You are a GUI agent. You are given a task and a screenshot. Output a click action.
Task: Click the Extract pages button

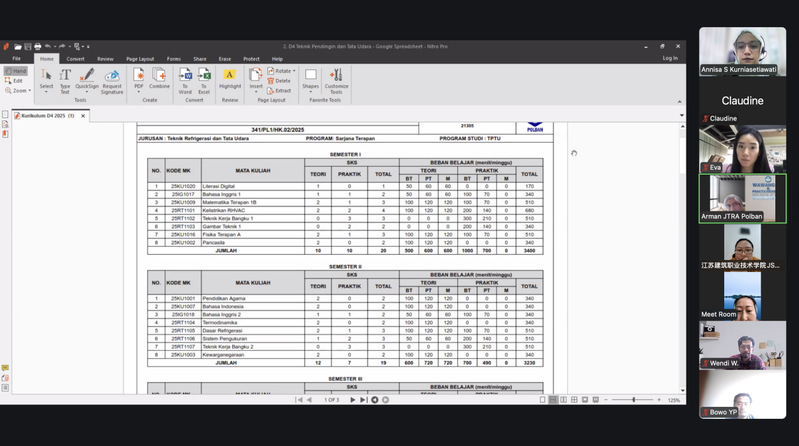282,91
